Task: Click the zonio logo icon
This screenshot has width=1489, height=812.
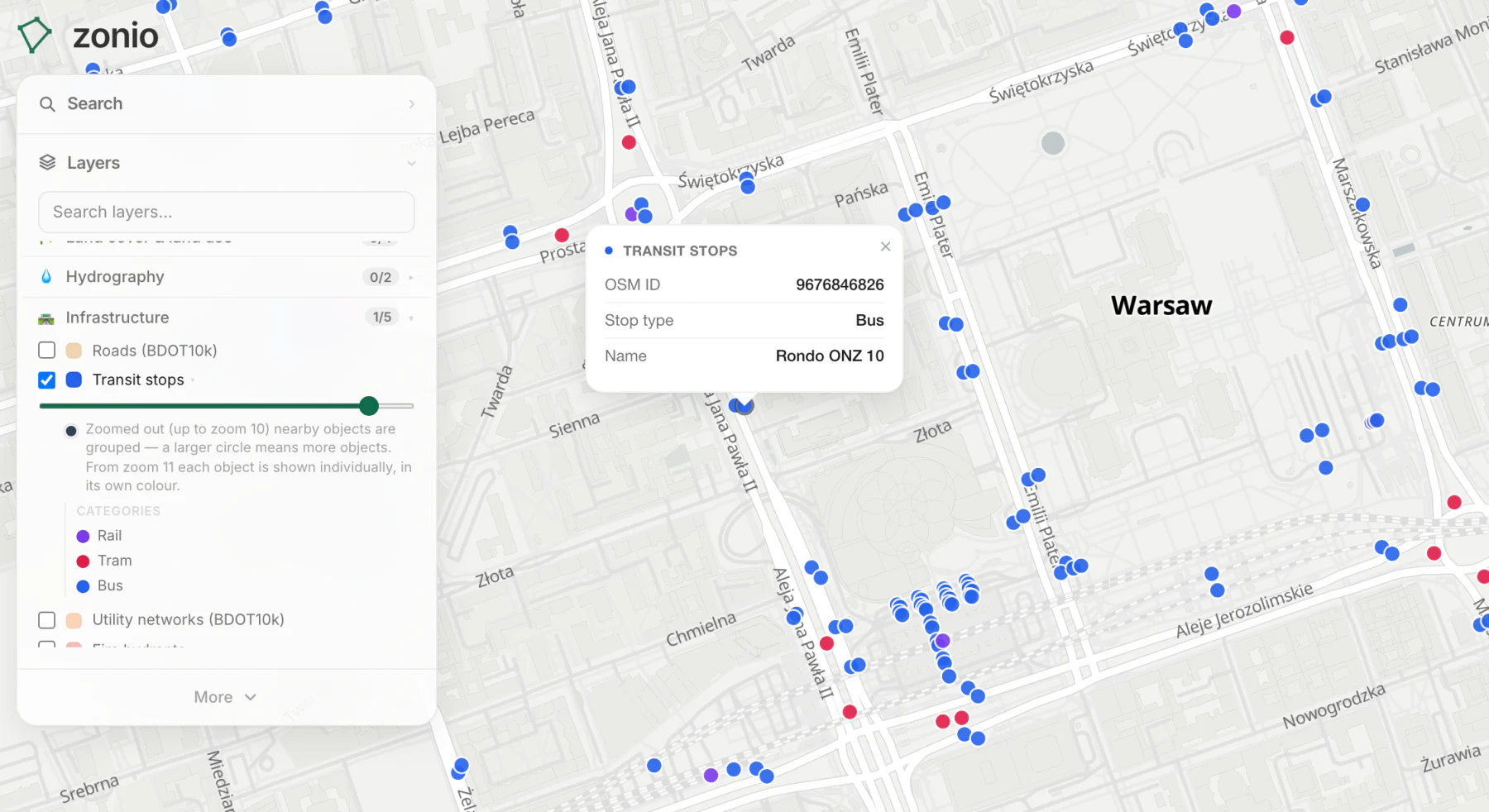Action: click(x=35, y=35)
